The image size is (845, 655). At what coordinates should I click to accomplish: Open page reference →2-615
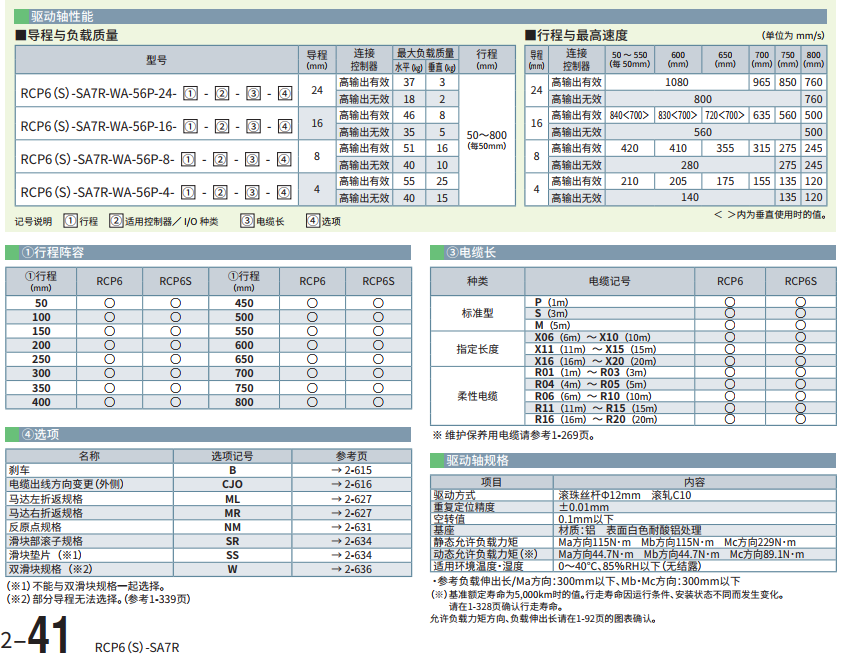[x=351, y=470]
